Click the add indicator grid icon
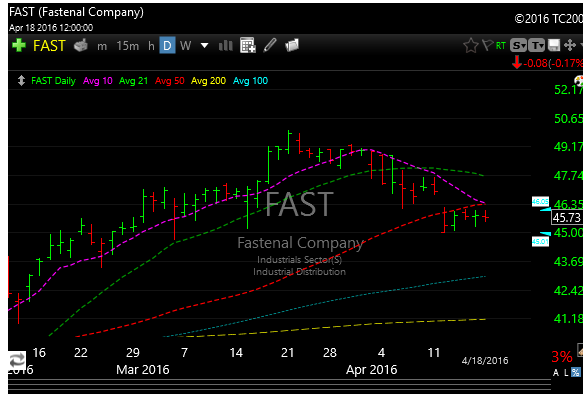 point(248,45)
